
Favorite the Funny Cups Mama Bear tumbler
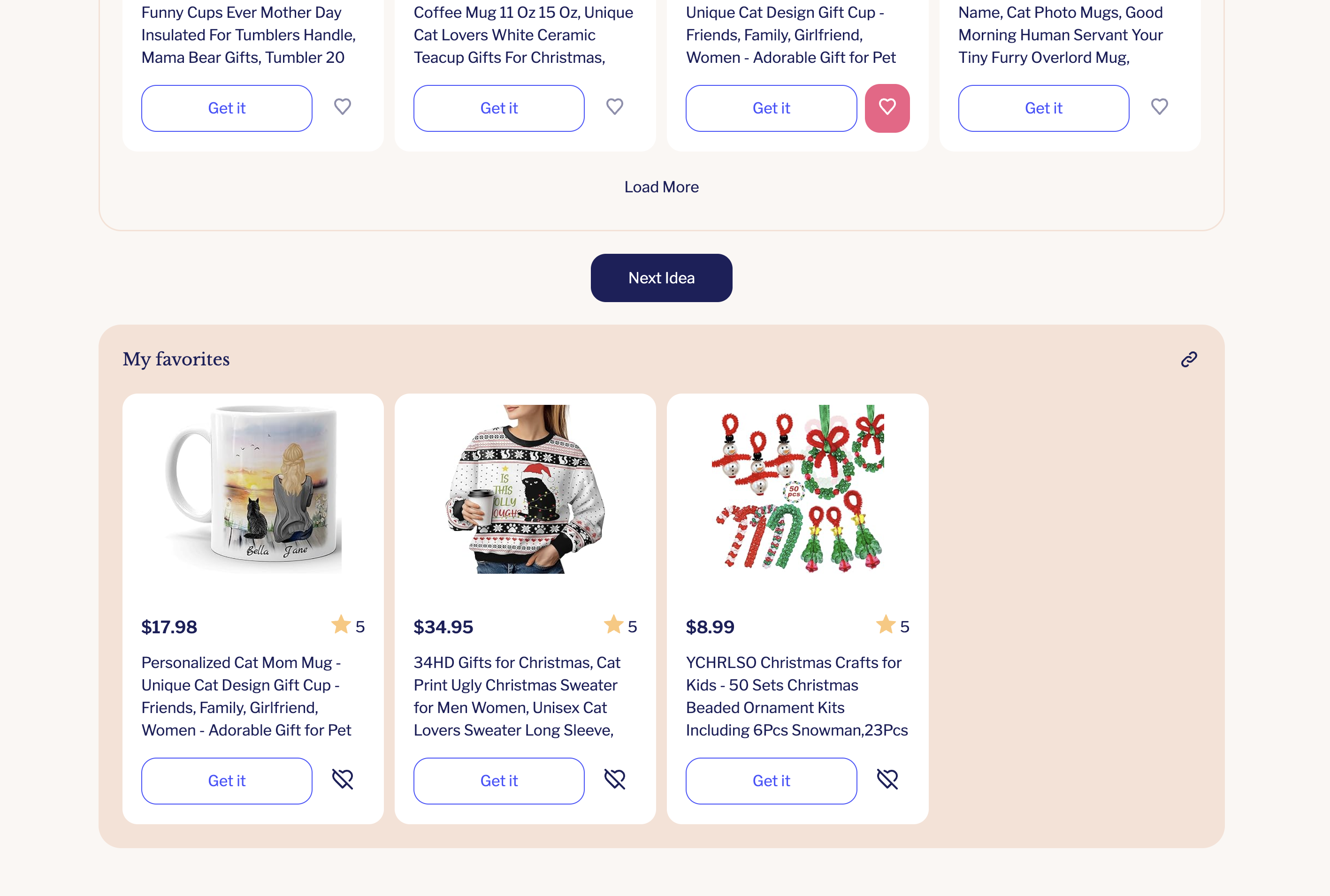click(x=343, y=107)
